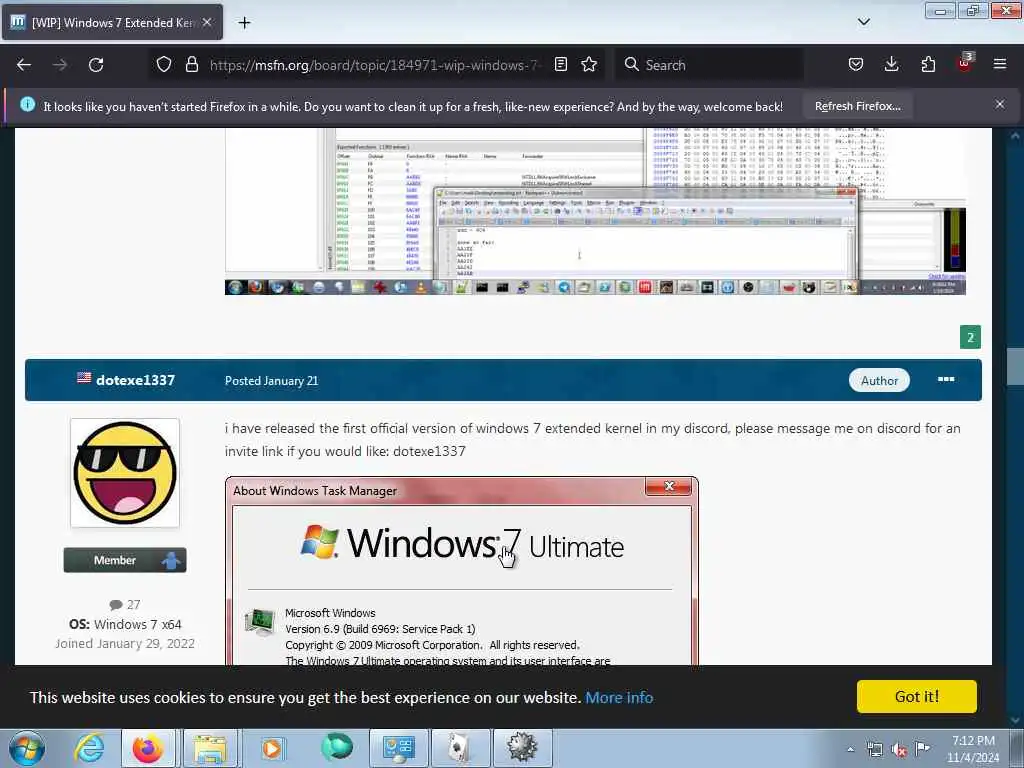
Task: Open the tracking protection shield icon
Action: (164, 65)
